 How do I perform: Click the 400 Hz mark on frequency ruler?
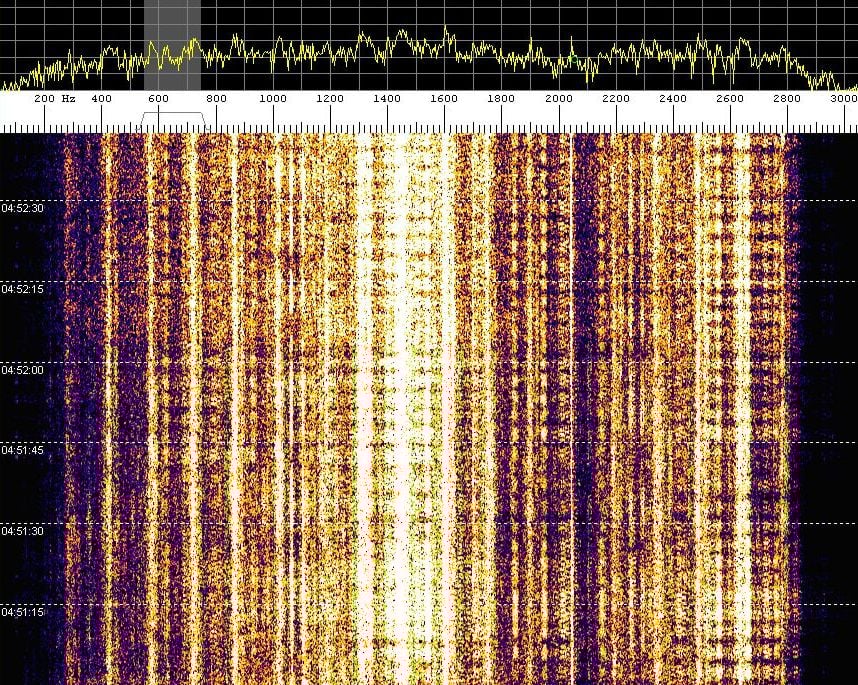click(x=101, y=98)
